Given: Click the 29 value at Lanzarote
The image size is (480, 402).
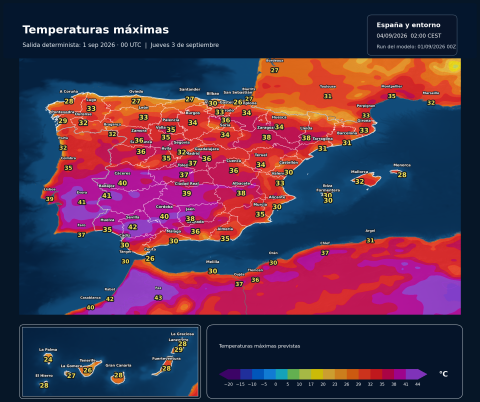Looking at the screenshot, I should click(x=179, y=350).
